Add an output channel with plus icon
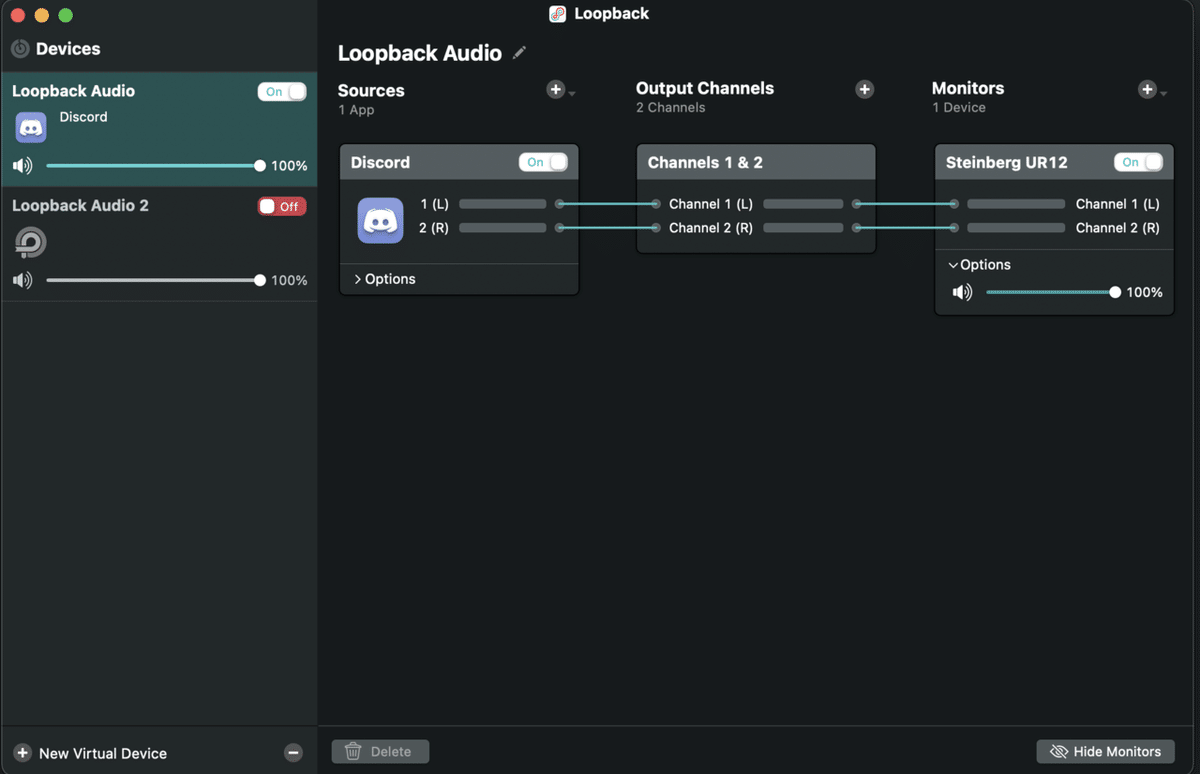The height and width of the screenshot is (774, 1200). point(865,90)
